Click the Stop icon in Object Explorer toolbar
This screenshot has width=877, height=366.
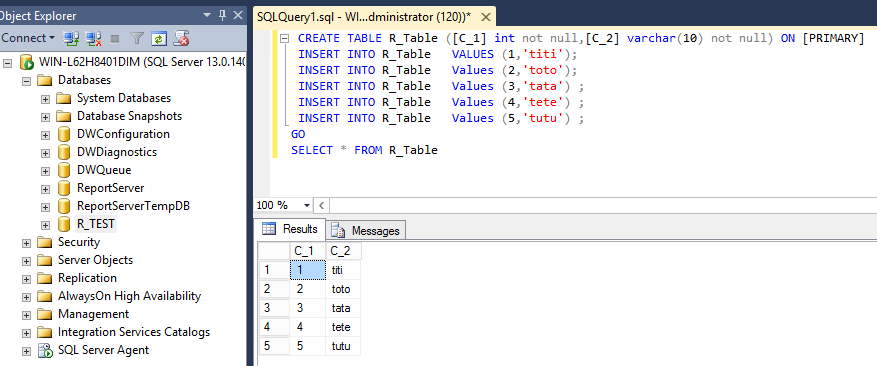[x=115, y=39]
